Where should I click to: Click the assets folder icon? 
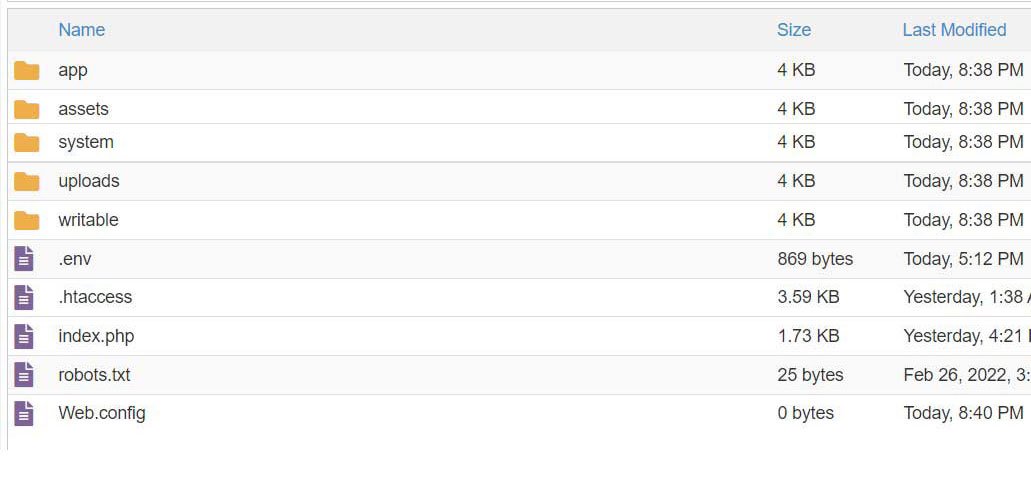27,109
